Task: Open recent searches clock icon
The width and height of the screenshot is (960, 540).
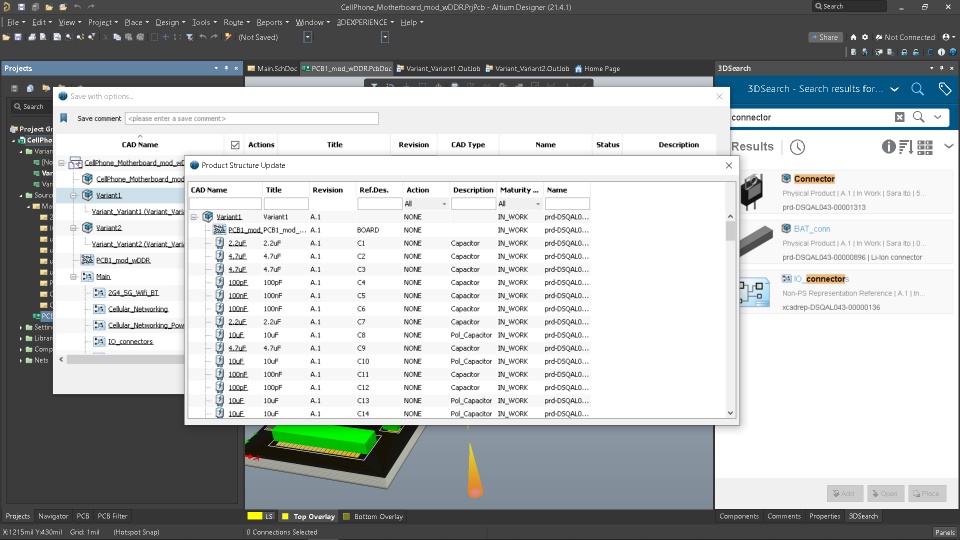Action: (797, 147)
